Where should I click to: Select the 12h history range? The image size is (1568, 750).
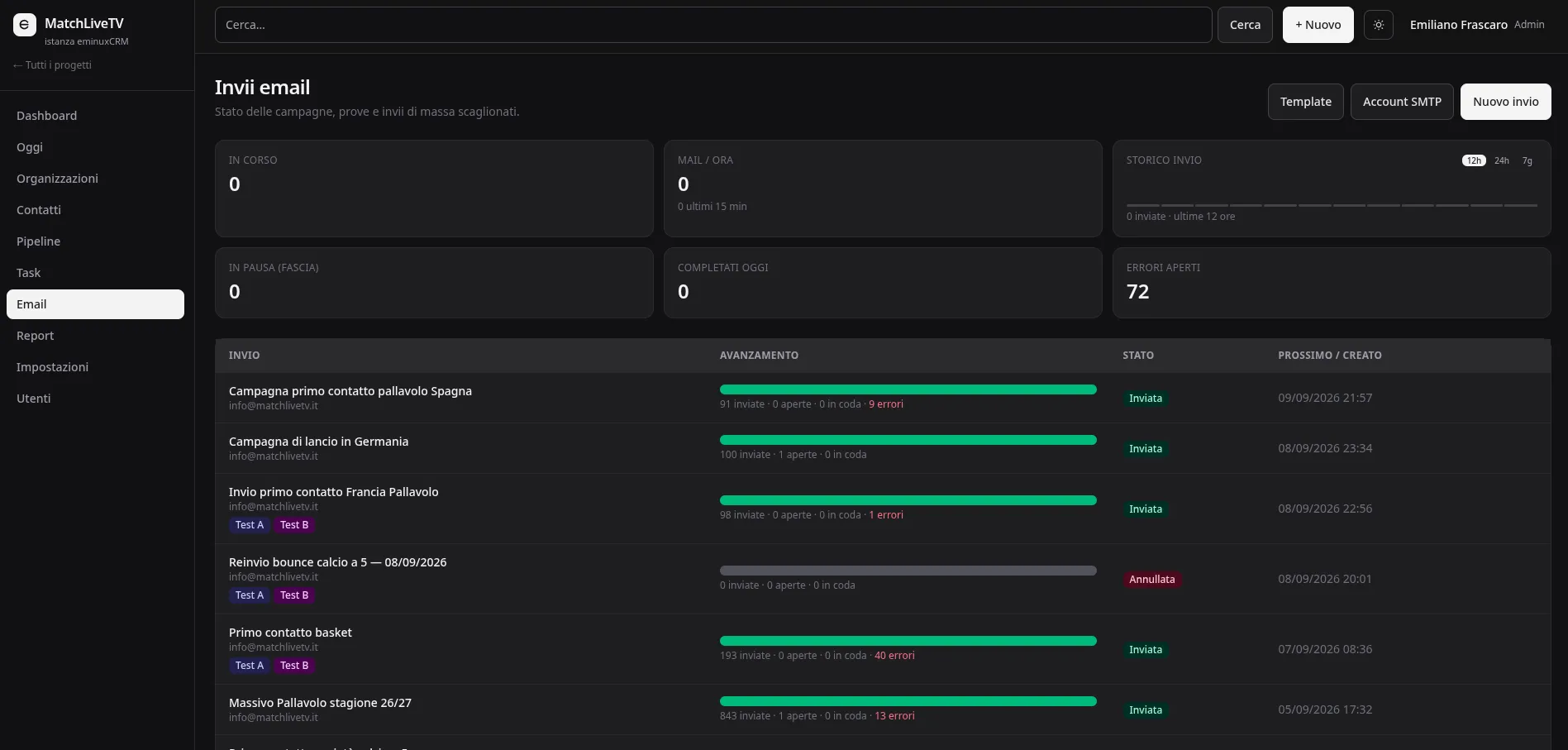pyautogui.click(x=1474, y=160)
